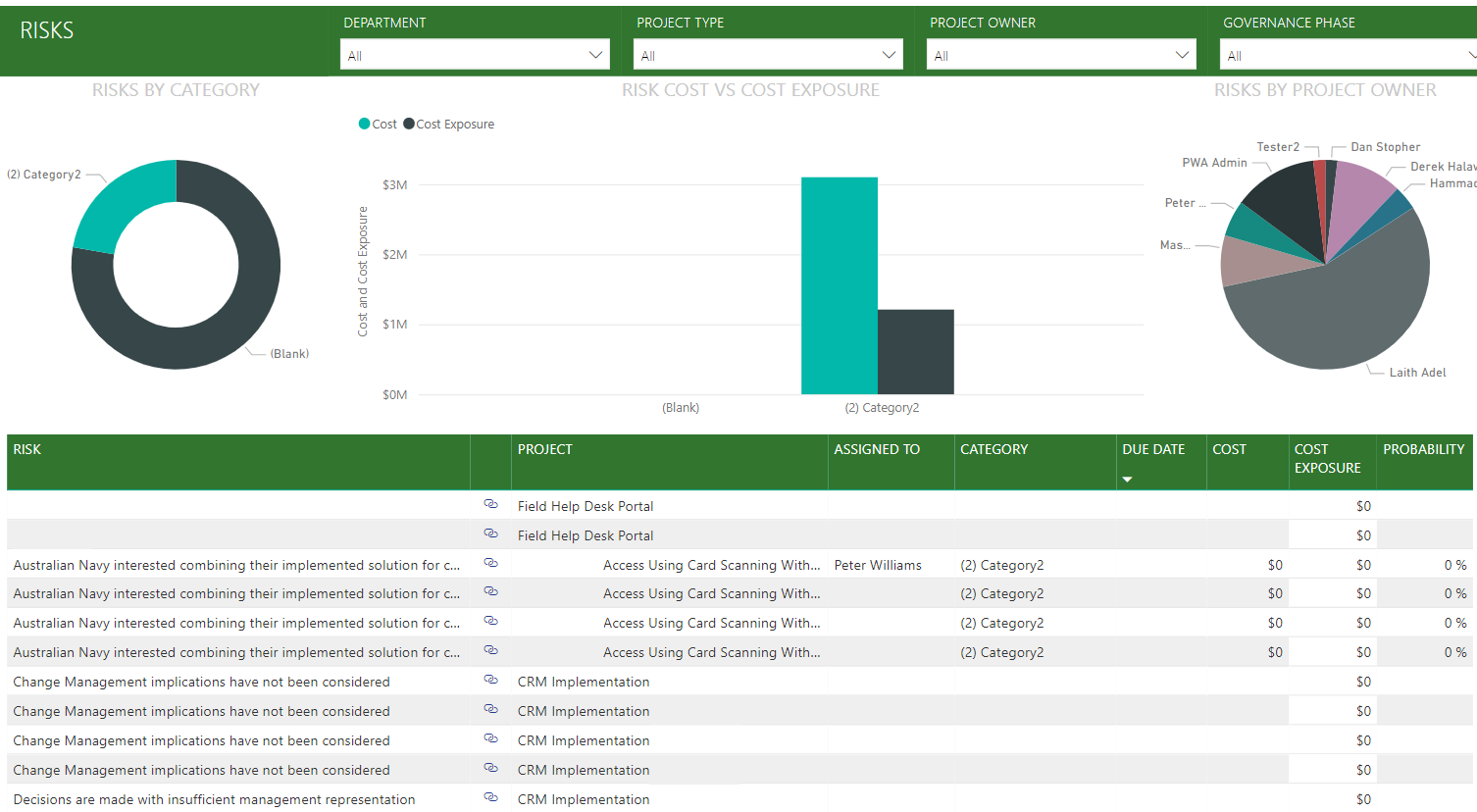Image resolution: width=1477 pixels, height=812 pixels.
Task: Click the link icon beside the Decisions are made risk row
Action: click(490, 797)
